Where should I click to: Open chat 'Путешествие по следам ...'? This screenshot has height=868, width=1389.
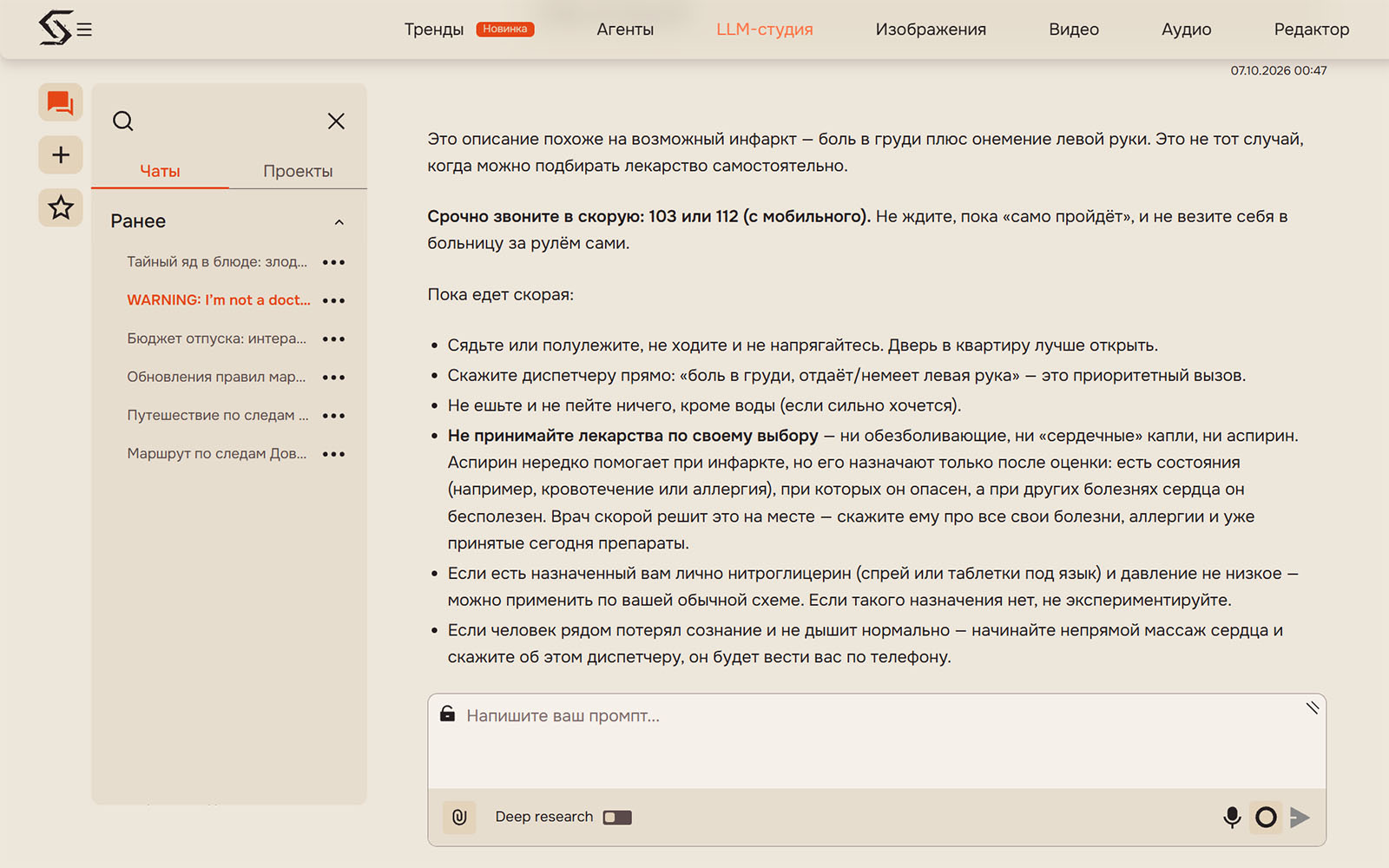218,414
